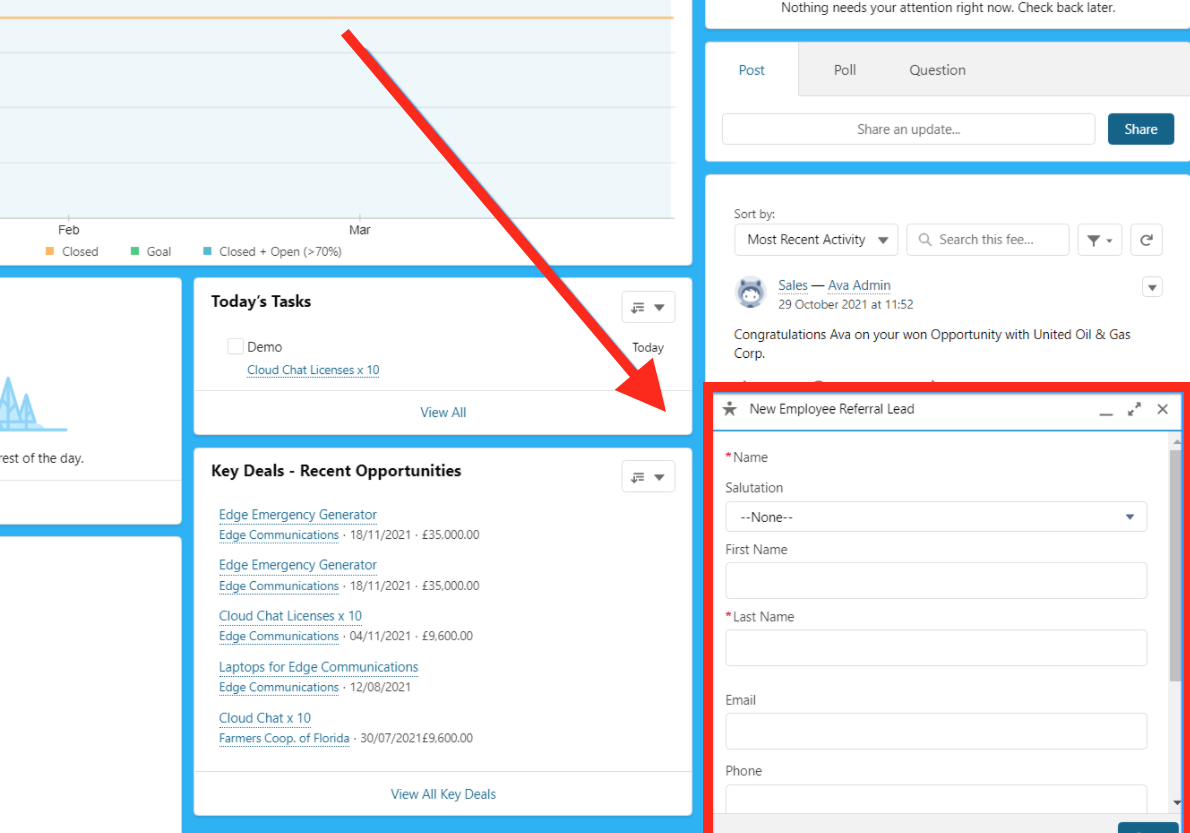The width and height of the screenshot is (1190, 833).
Task: Click the referral form vertical scrollbar
Action: pos(1176,565)
